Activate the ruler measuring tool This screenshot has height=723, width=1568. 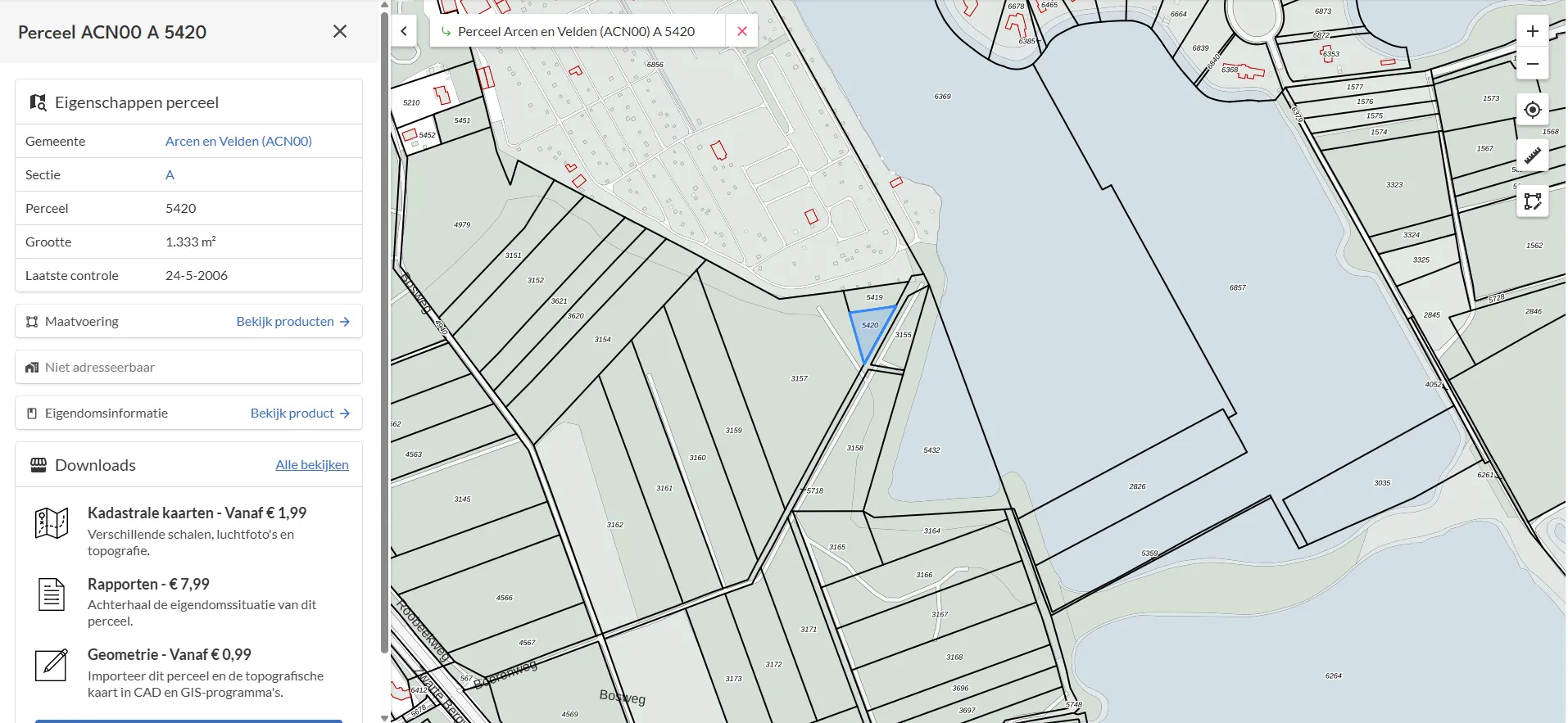pyautogui.click(x=1532, y=155)
